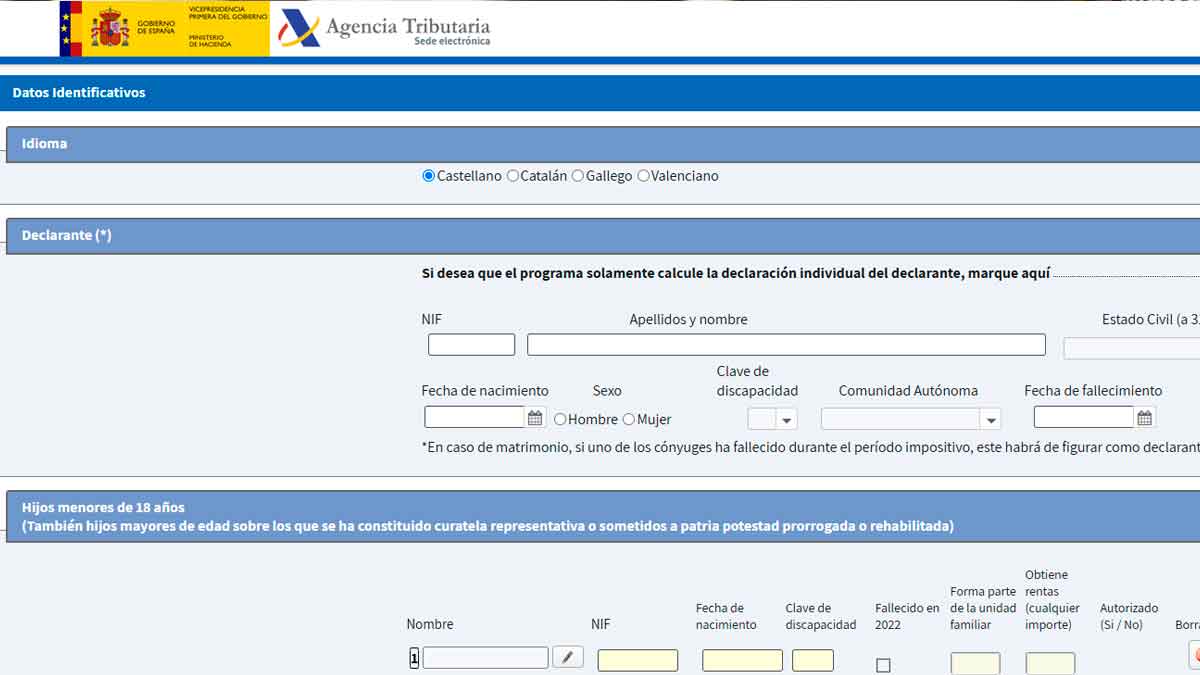Screen dimensions: 1200x675
Task: Choose Mujer as sexo
Action: pyautogui.click(x=629, y=419)
